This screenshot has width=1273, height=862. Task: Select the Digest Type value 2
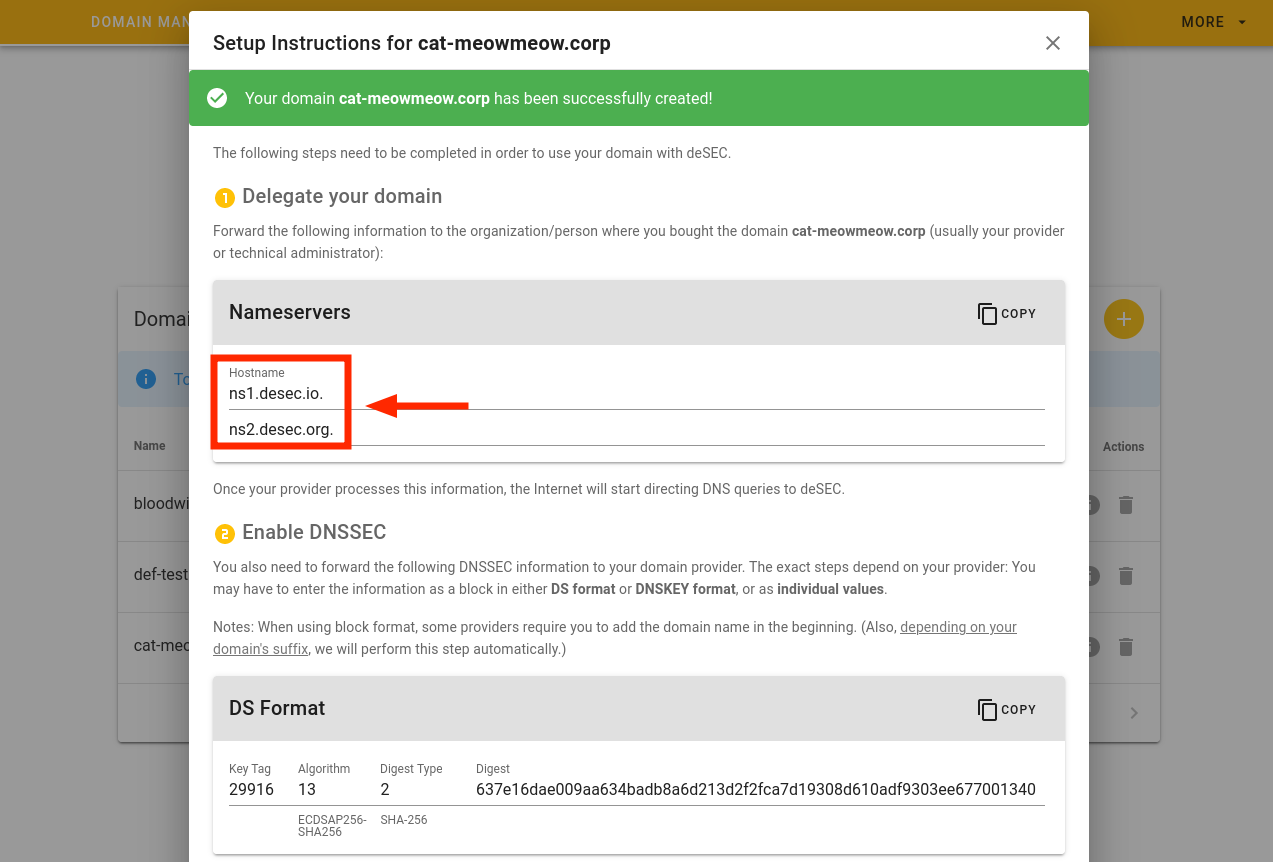click(385, 790)
